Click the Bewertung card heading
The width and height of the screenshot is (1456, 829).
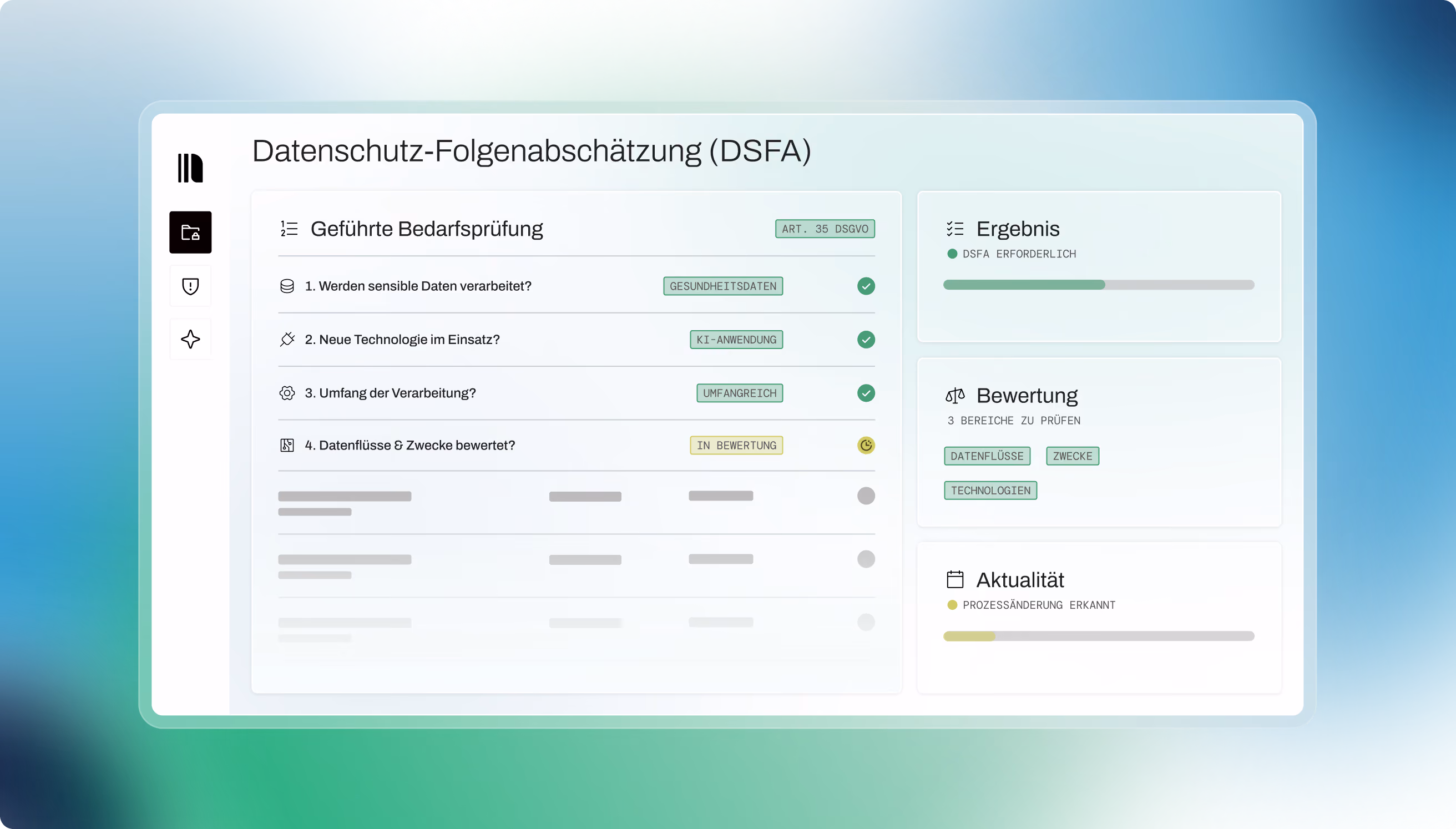point(1027,395)
